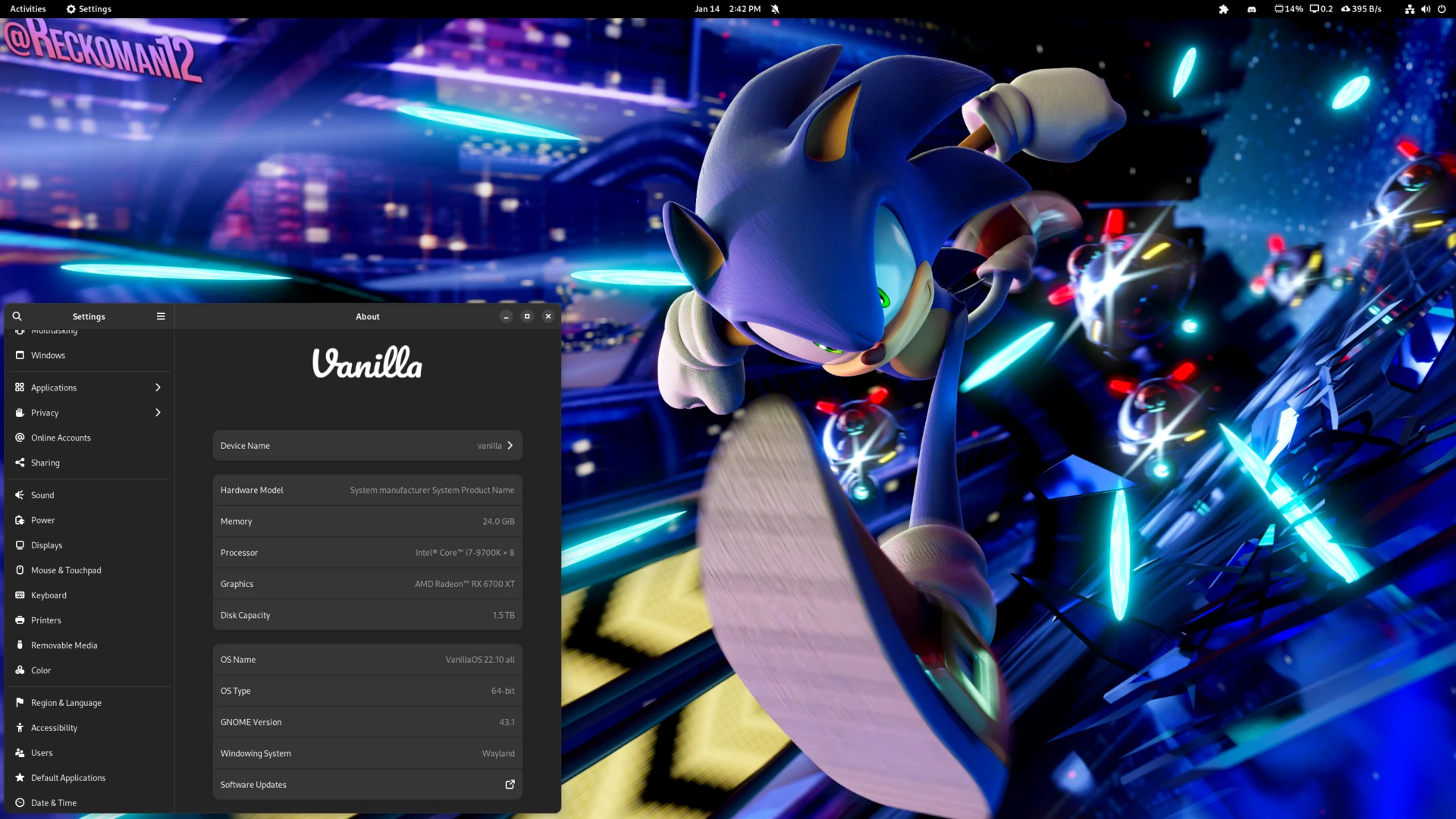Open the Activities overview
Screen dimensions: 1456x819
(28, 9)
